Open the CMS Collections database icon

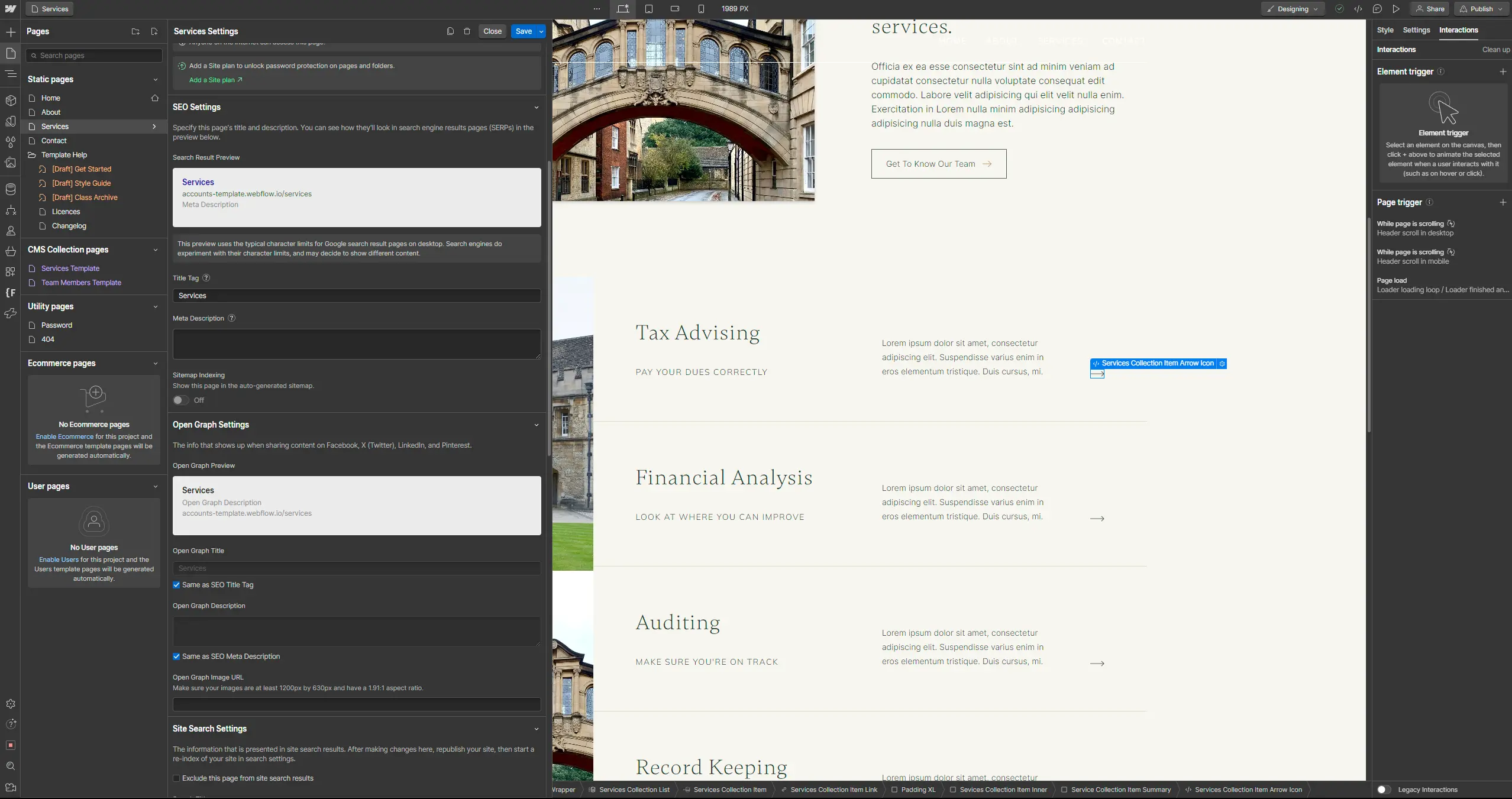point(11,189)
